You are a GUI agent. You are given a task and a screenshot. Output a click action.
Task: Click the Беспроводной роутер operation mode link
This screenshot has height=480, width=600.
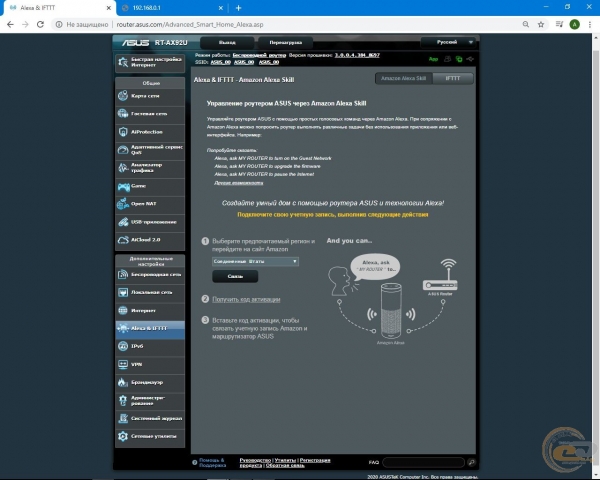click(259, 55)
